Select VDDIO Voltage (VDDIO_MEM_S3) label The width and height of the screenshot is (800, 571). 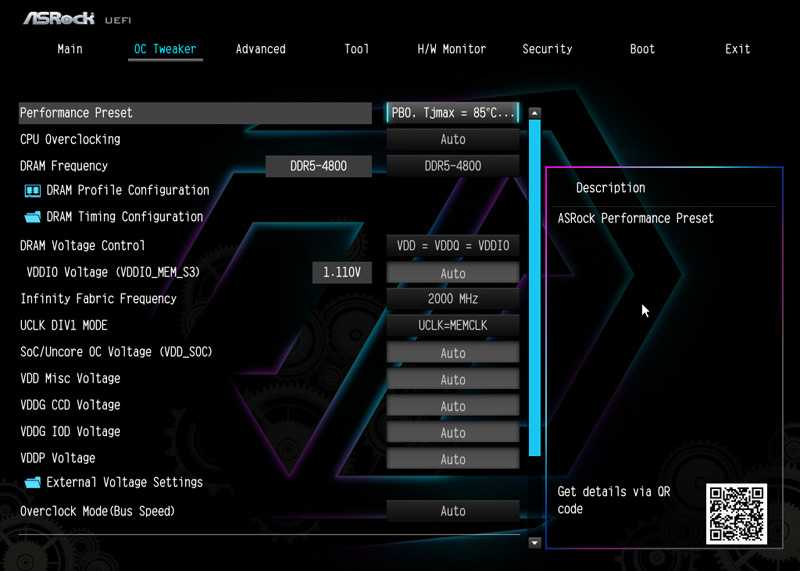click(x=113, y=272)
